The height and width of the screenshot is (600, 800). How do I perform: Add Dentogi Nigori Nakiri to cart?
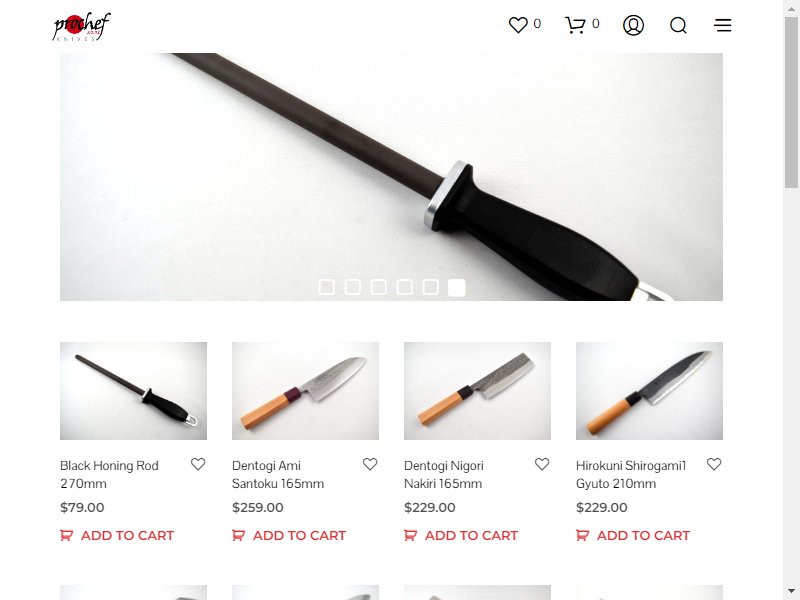click(461, 535)
